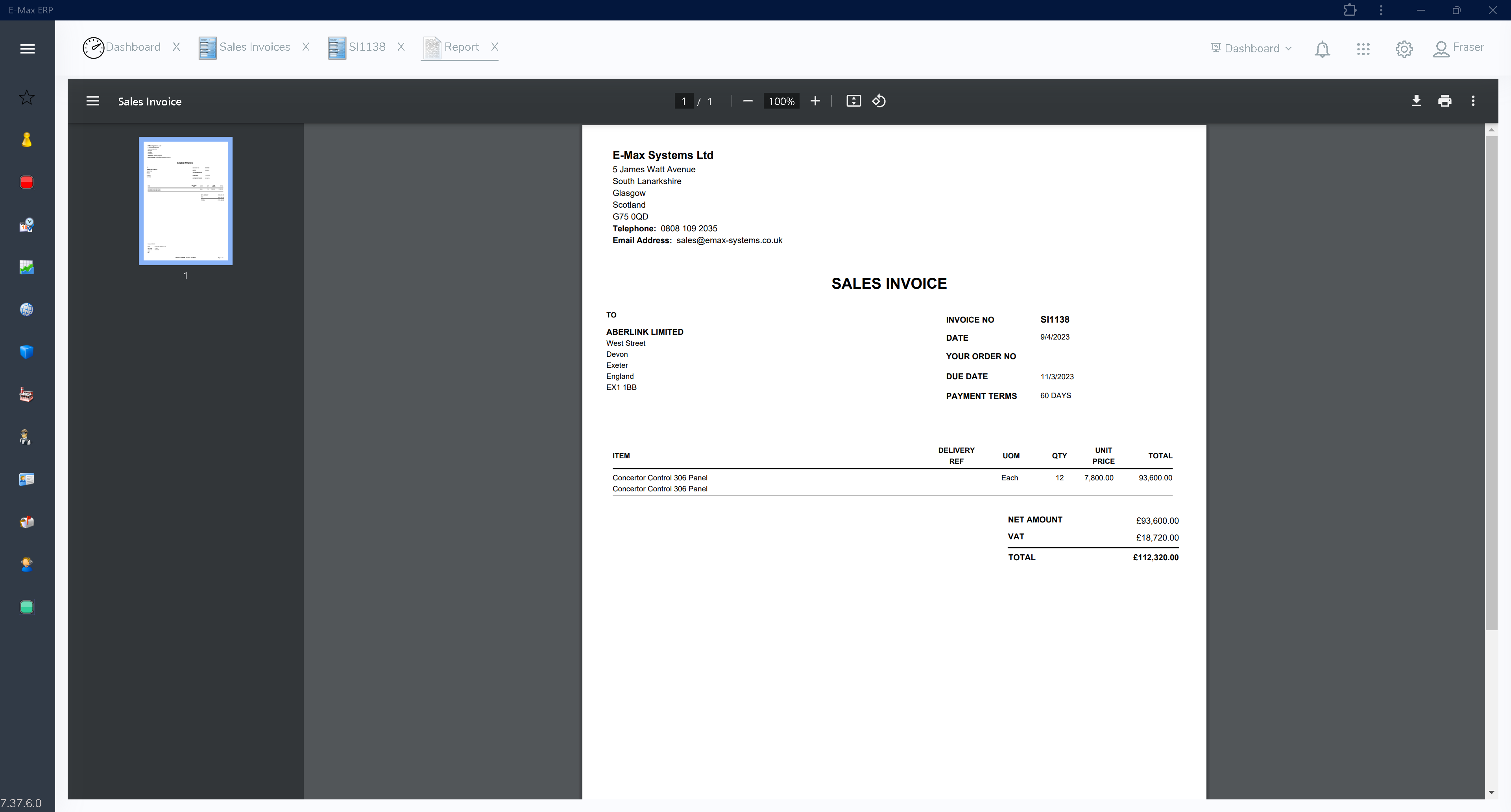Open the charts module from the sidebar

(x=26, y=268)
